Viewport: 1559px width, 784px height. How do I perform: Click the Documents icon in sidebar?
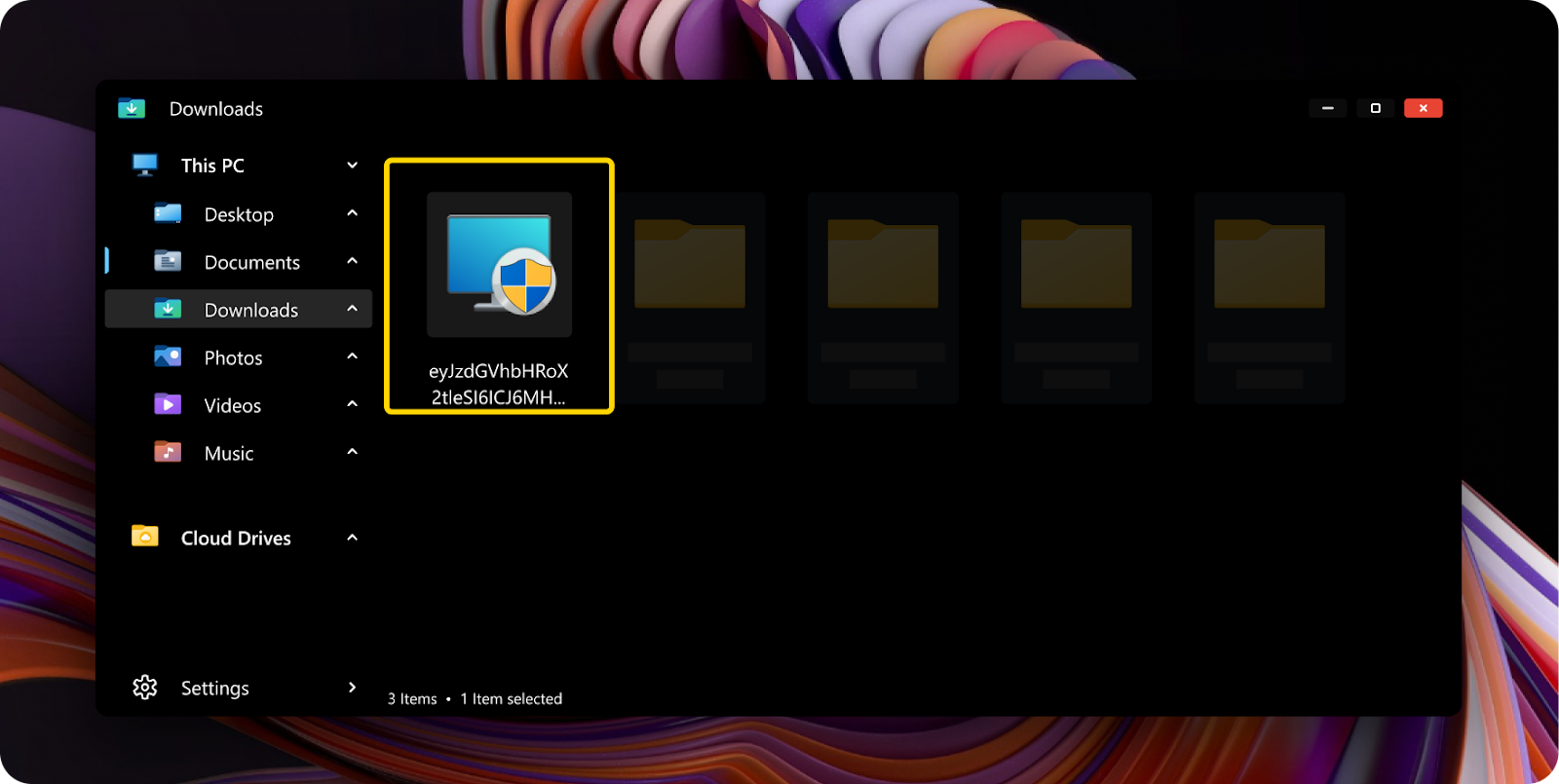(168, 261)
